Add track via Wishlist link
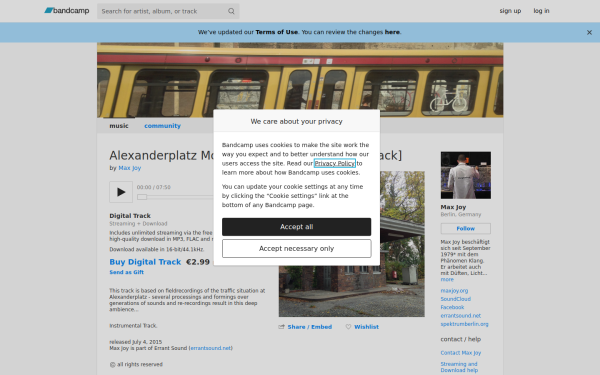Viewport: 600px width, 375px height. (x=366, y=327)
